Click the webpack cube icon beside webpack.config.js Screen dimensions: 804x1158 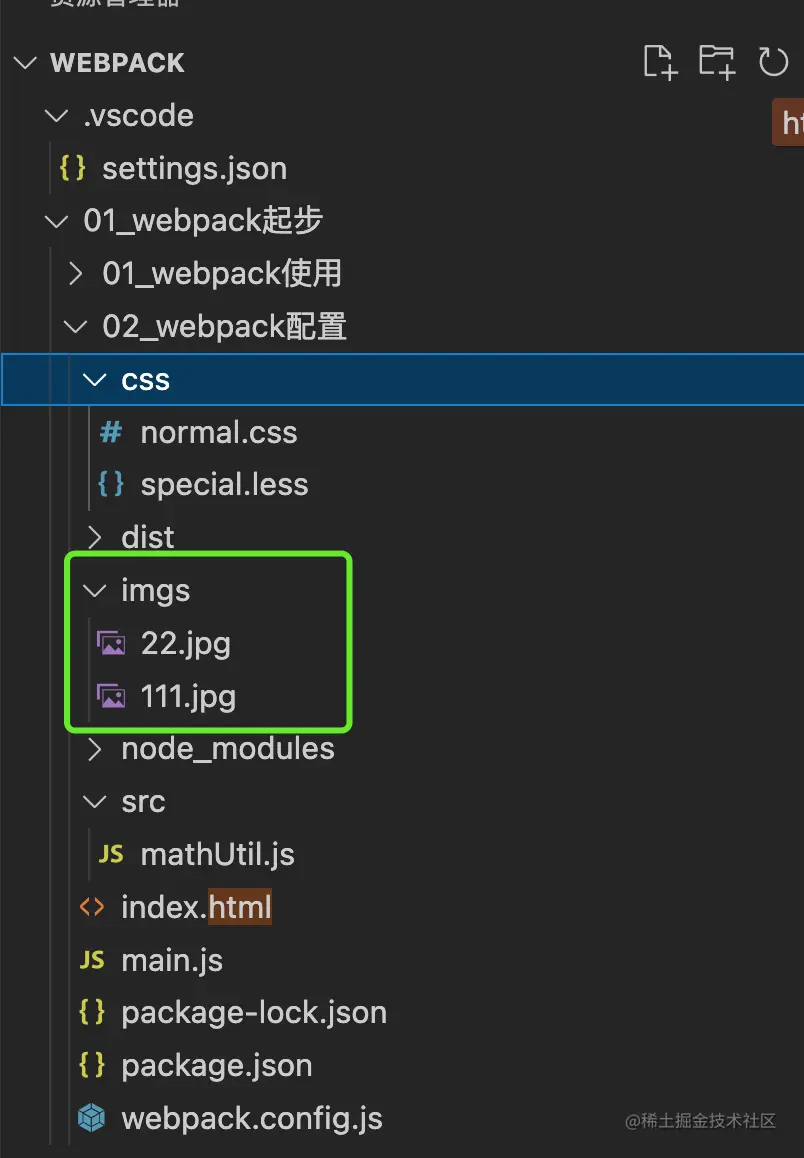(x=92, y=1118)
